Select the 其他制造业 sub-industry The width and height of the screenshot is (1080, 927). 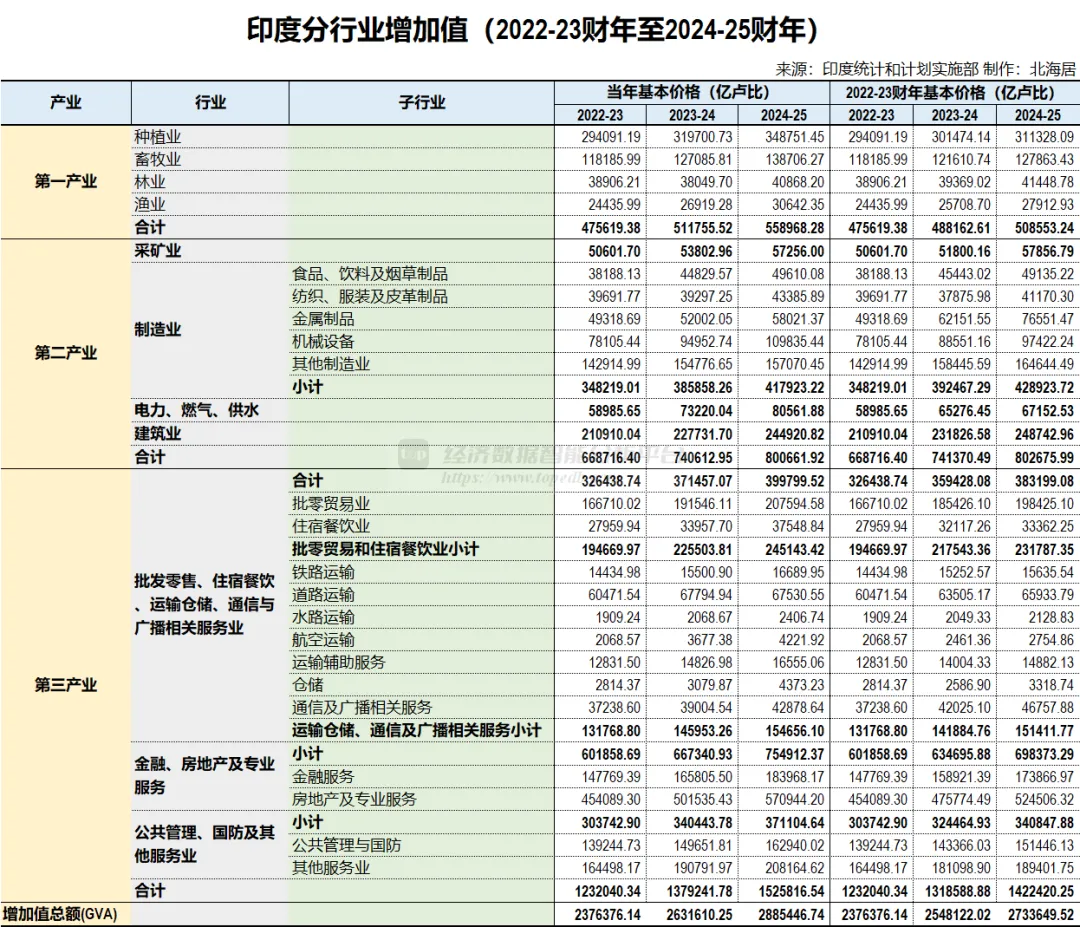click(331, 364)
